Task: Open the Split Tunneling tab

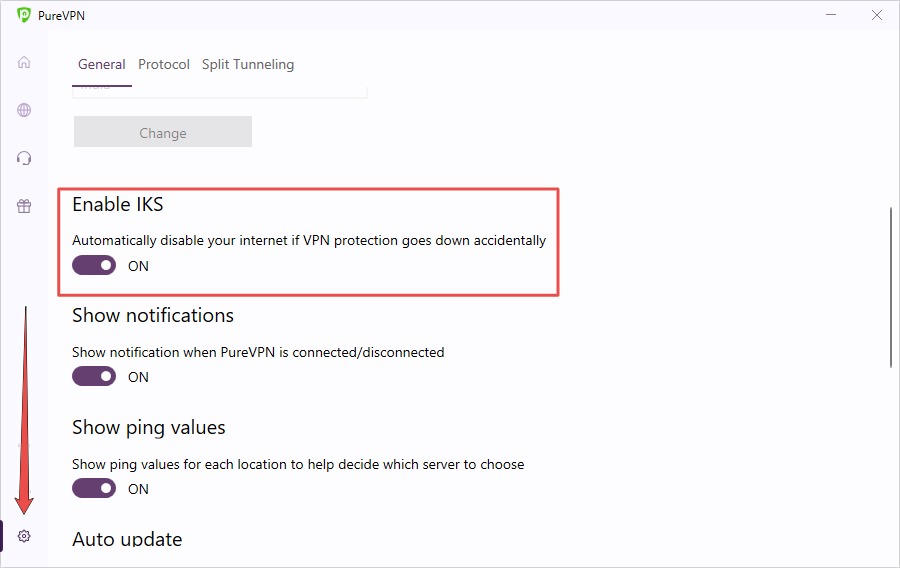Action: point(248,64)
